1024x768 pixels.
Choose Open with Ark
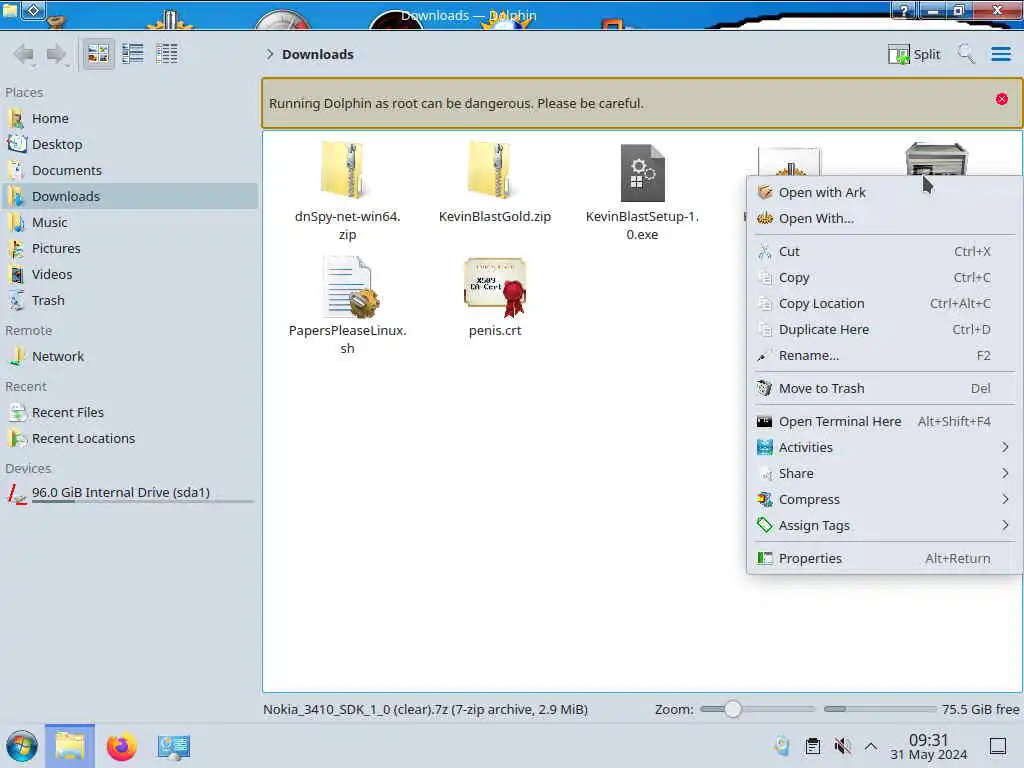(x=884, y=193)
